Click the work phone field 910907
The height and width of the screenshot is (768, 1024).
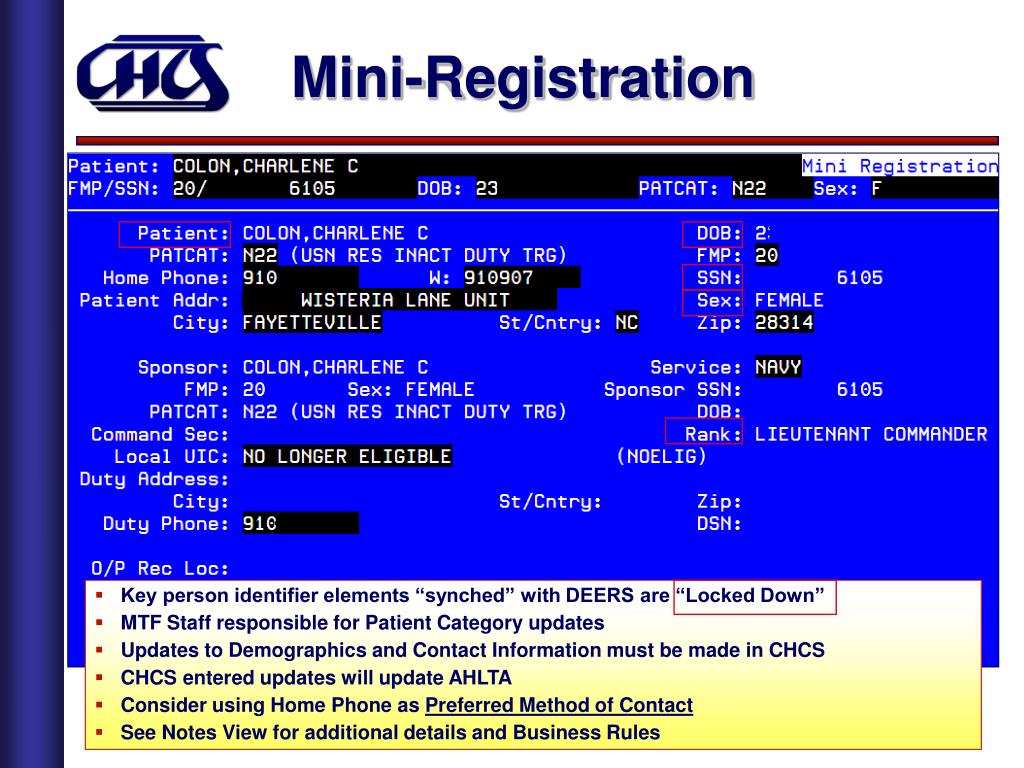[522, 278]
